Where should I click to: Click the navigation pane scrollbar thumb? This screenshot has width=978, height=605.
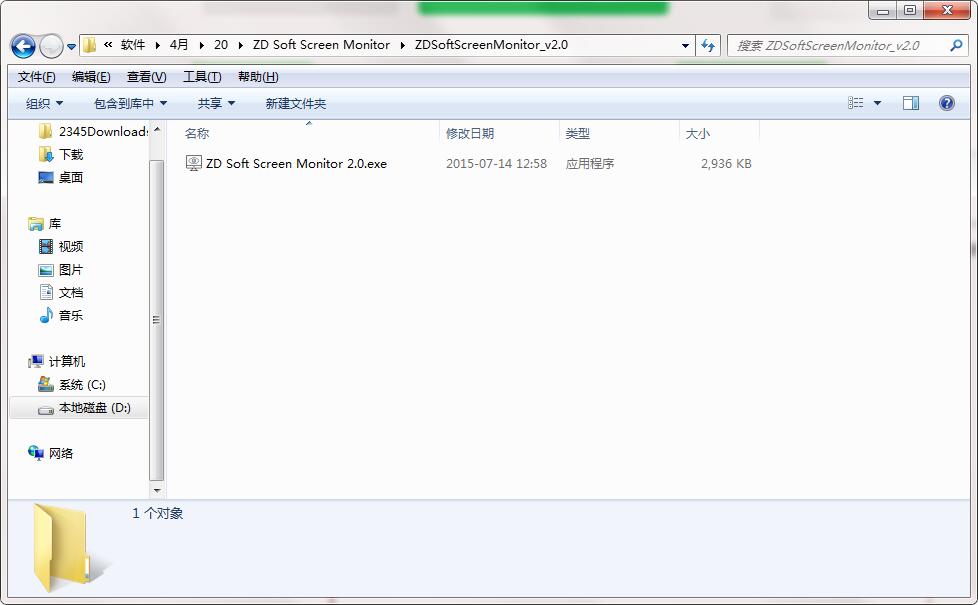tap(157, 319)
